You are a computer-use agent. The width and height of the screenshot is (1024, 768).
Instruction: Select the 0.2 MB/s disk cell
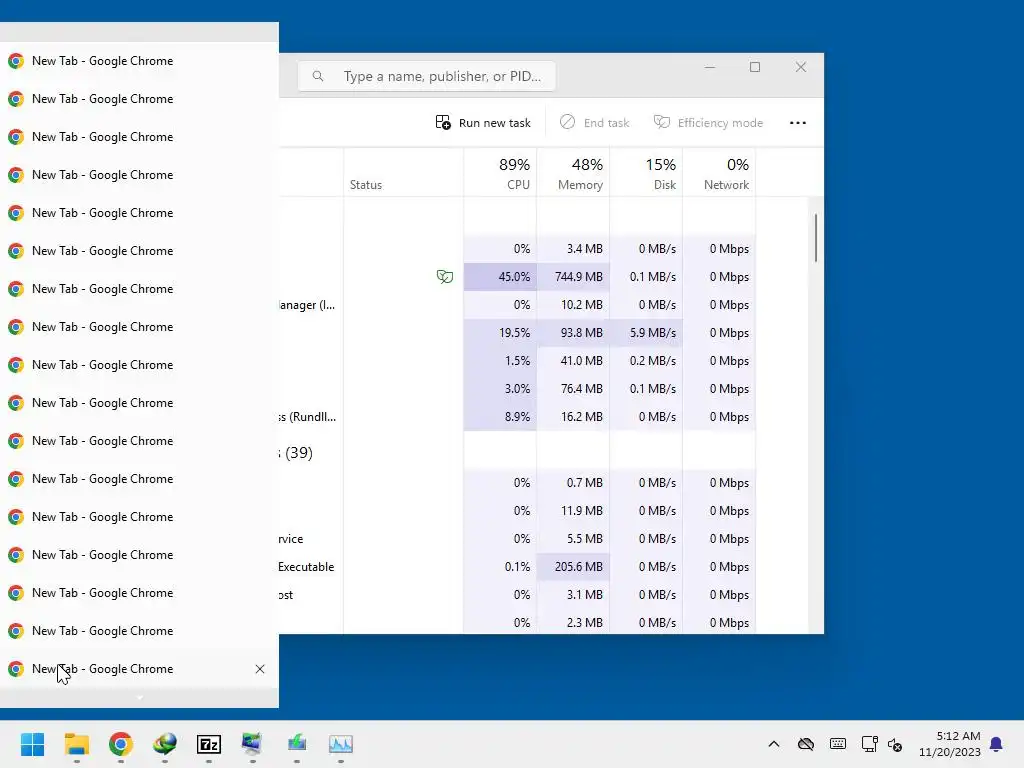pyautogui.click(x=646, y=361)
